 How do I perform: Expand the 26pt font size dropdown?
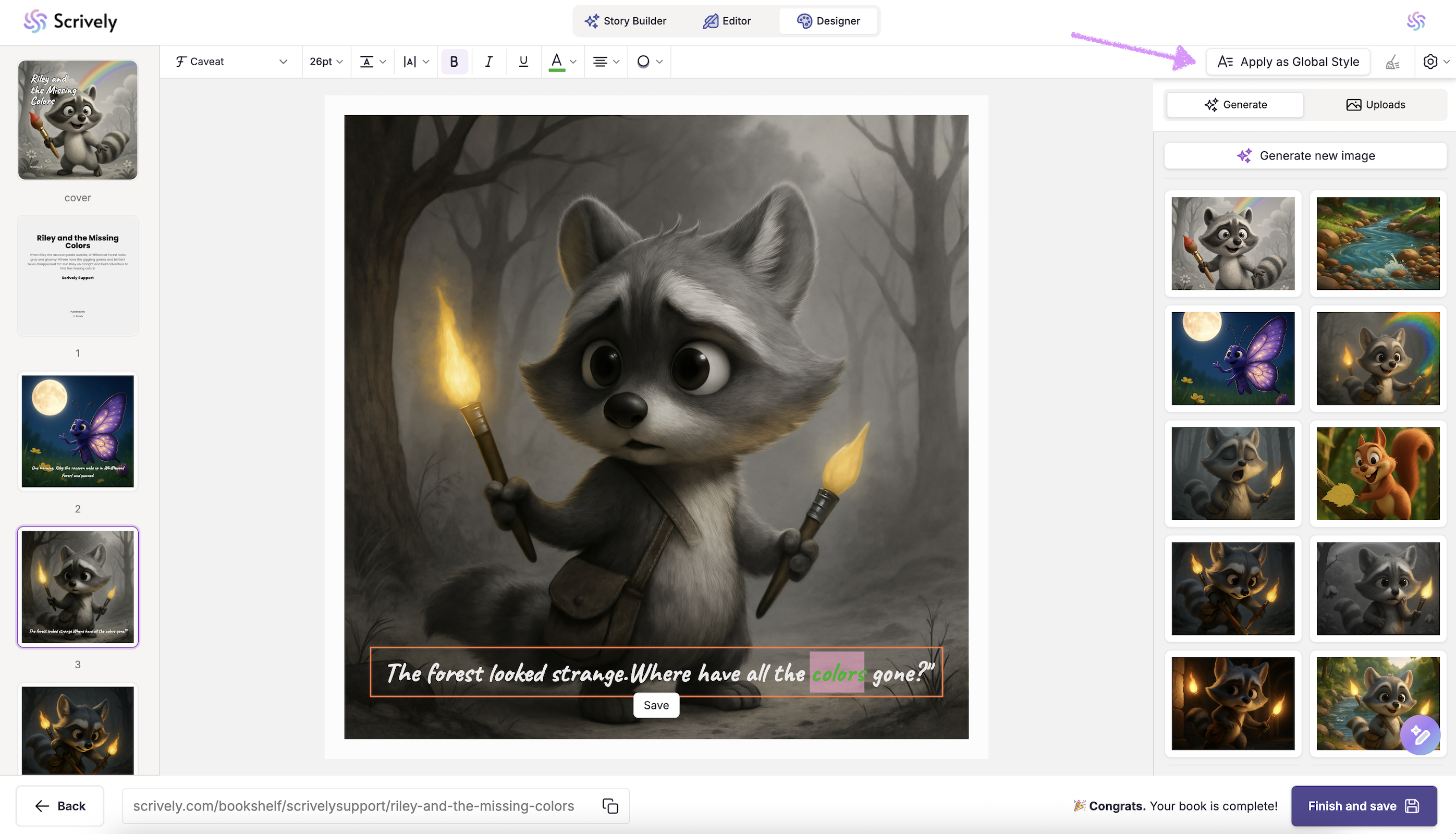click(326, 62)
